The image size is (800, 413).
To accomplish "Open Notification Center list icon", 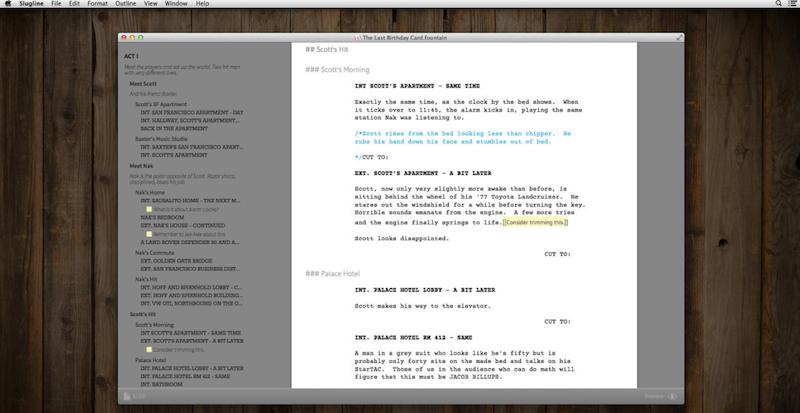I will point(791,3).
